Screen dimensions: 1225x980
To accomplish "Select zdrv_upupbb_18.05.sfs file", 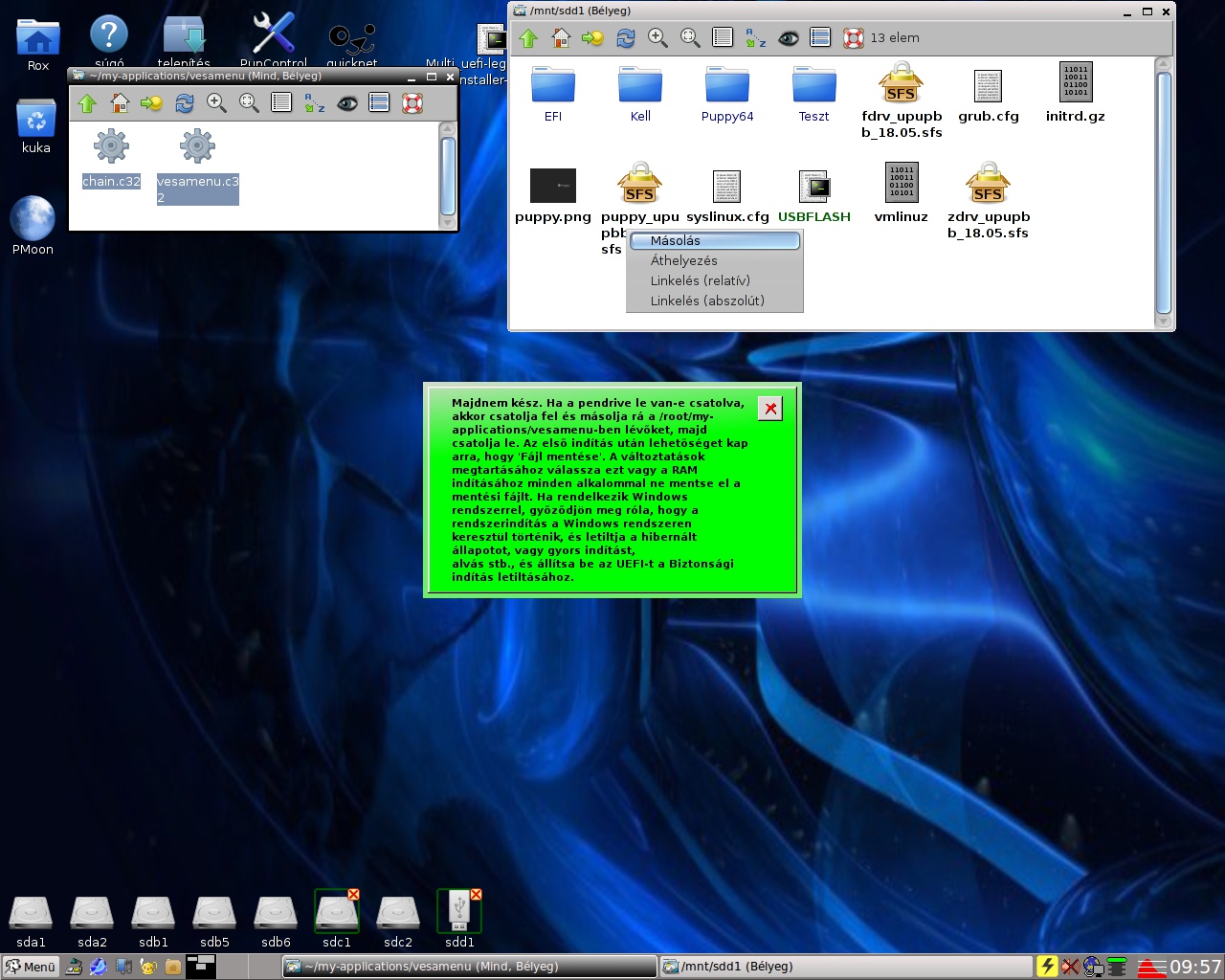I will point(989,201).
